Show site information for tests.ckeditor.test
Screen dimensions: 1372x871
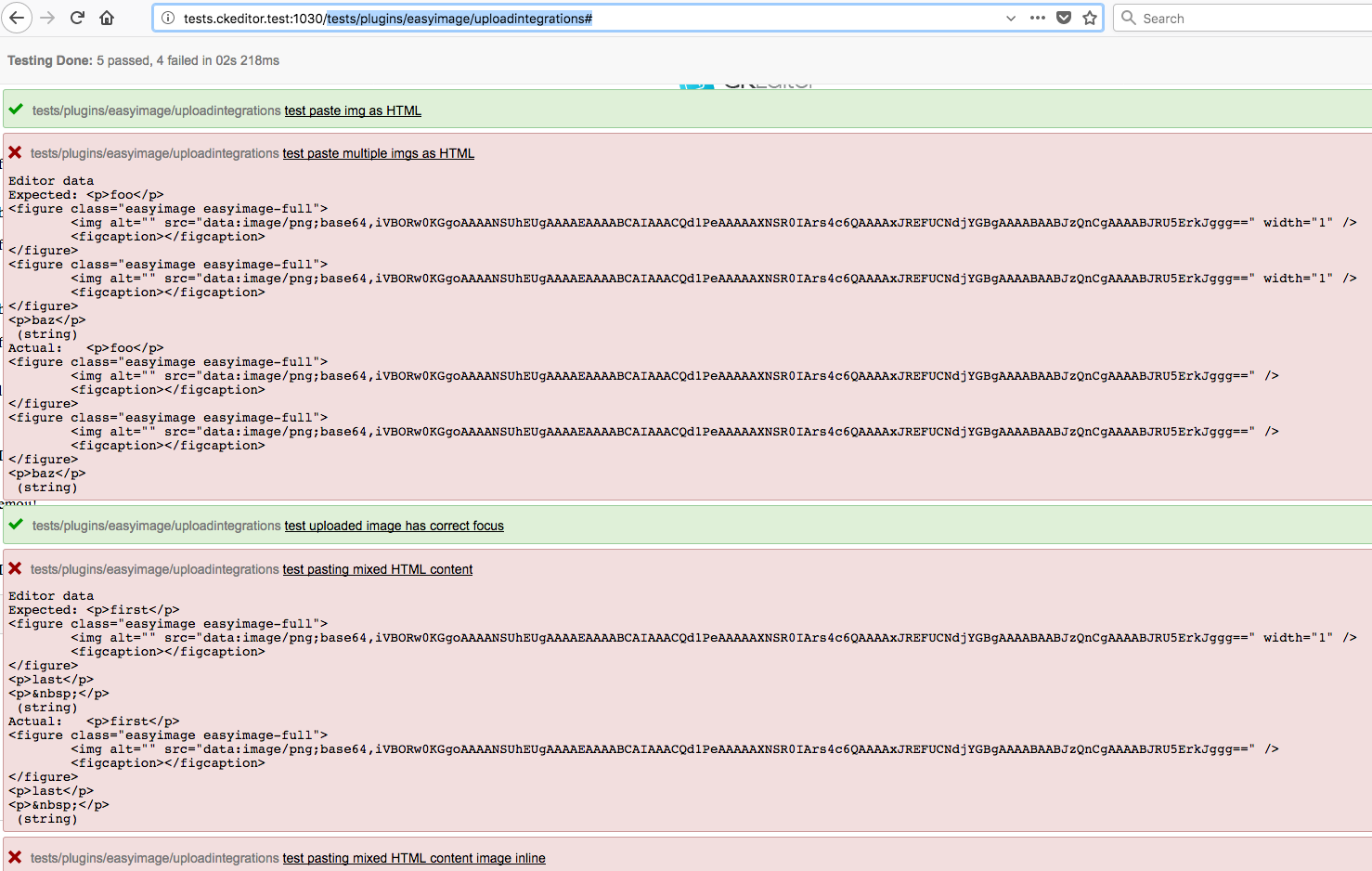coord(168,18)
